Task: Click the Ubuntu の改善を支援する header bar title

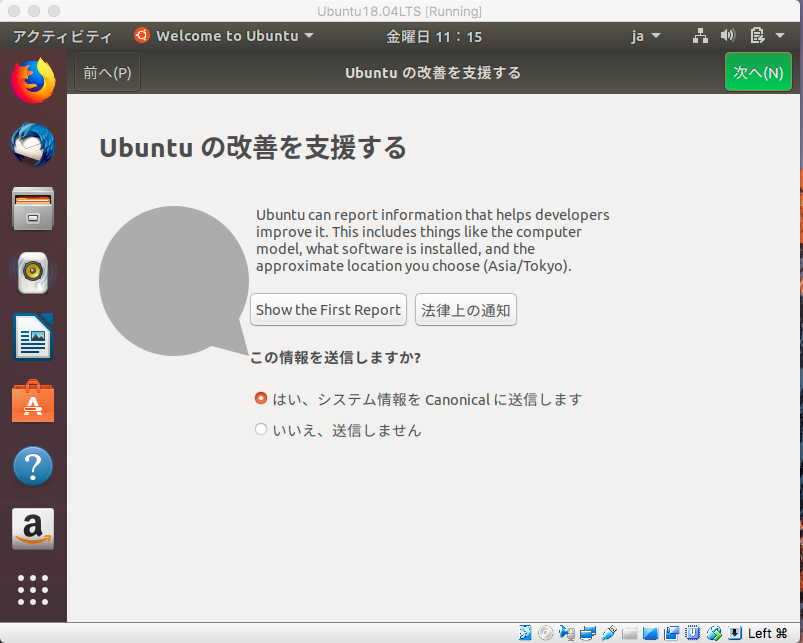Action: tap(433, 73)
